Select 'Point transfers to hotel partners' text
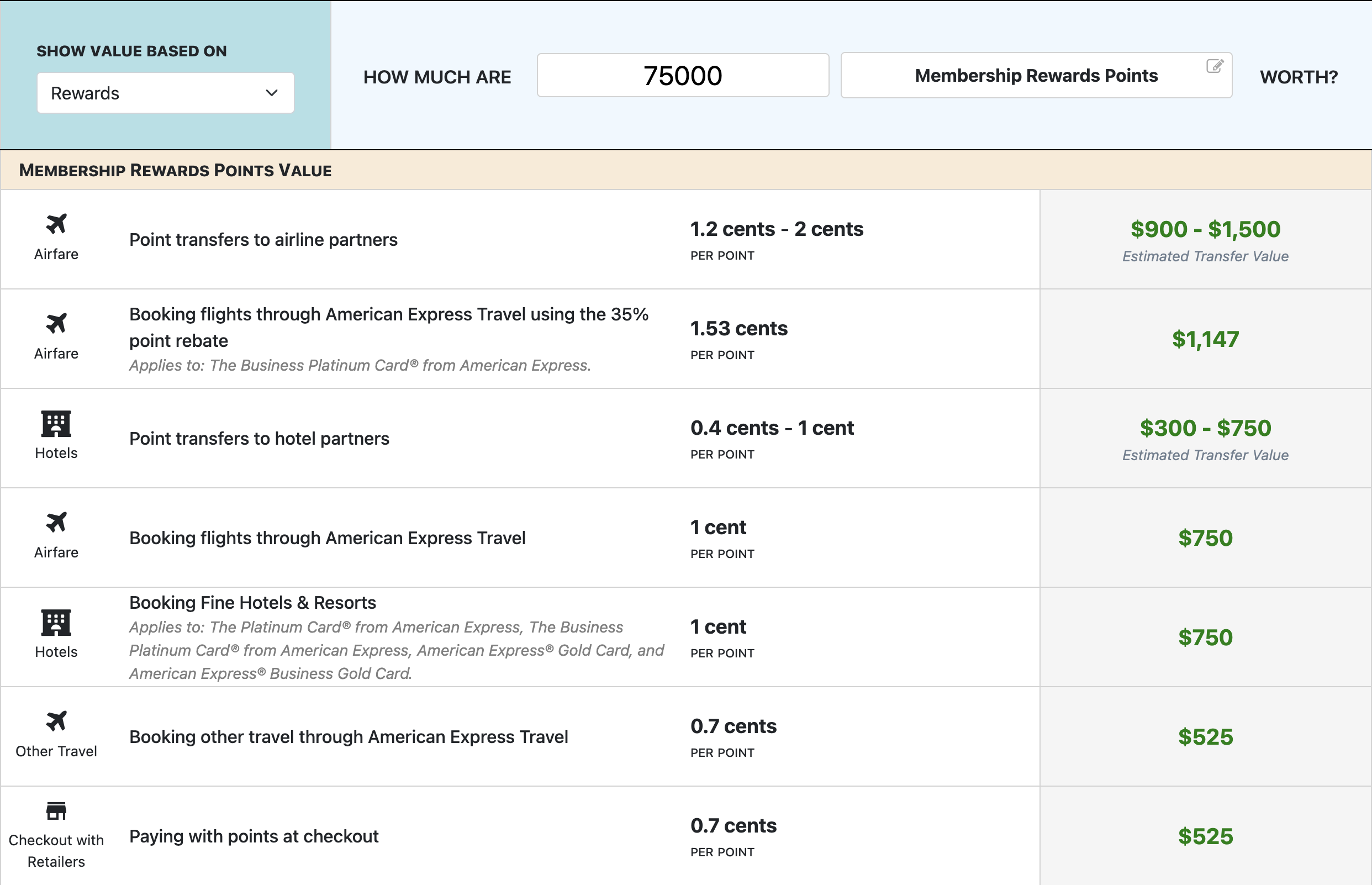 [x=259, y=439]
